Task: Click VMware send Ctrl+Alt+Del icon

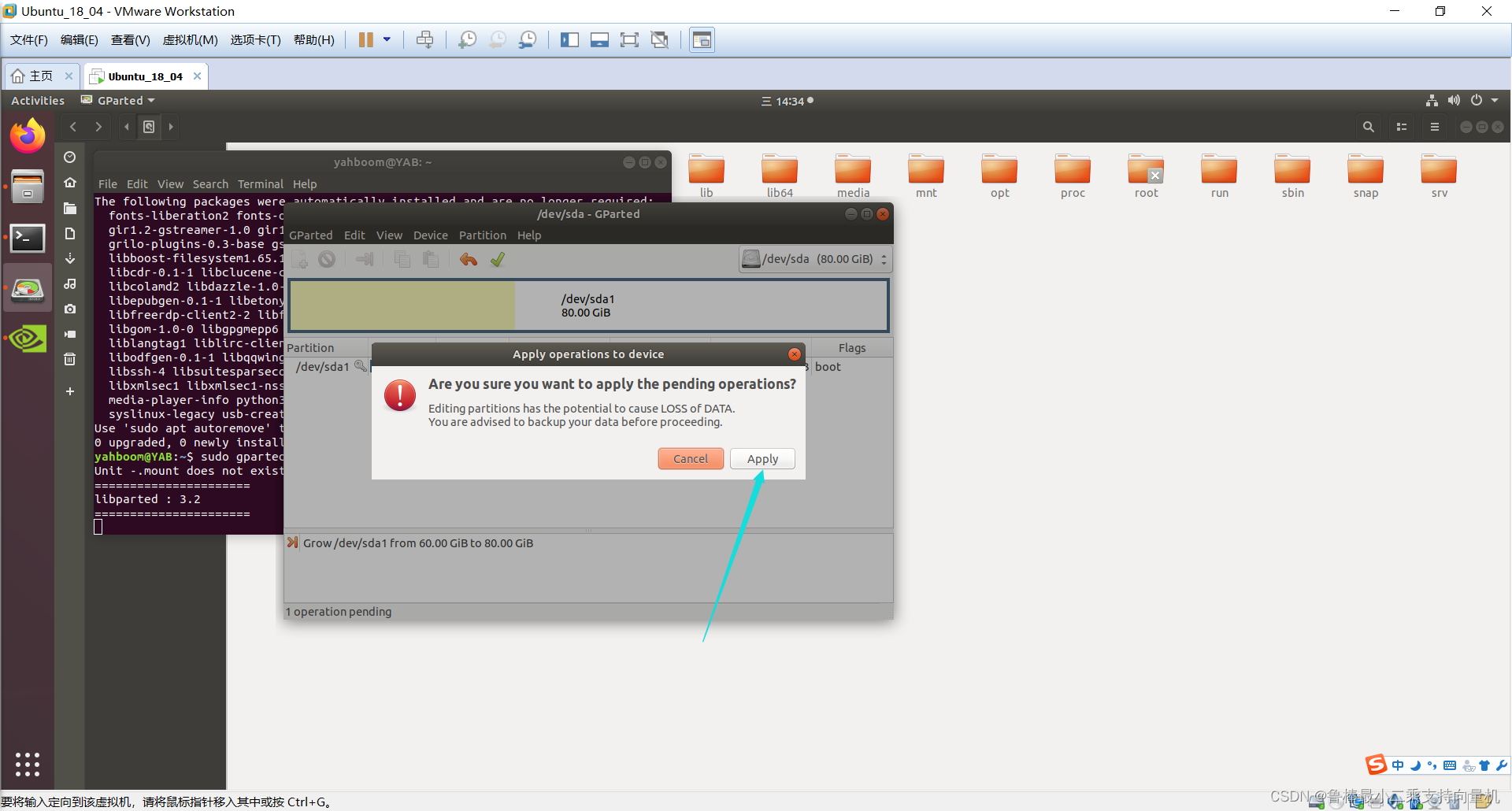Action: (x=424, y=40)
